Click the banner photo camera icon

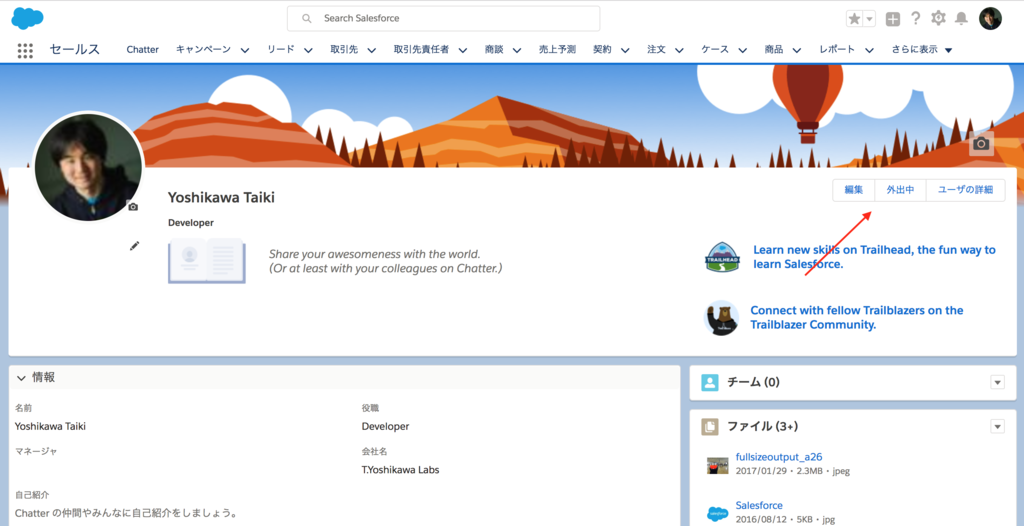coord(981,144)
